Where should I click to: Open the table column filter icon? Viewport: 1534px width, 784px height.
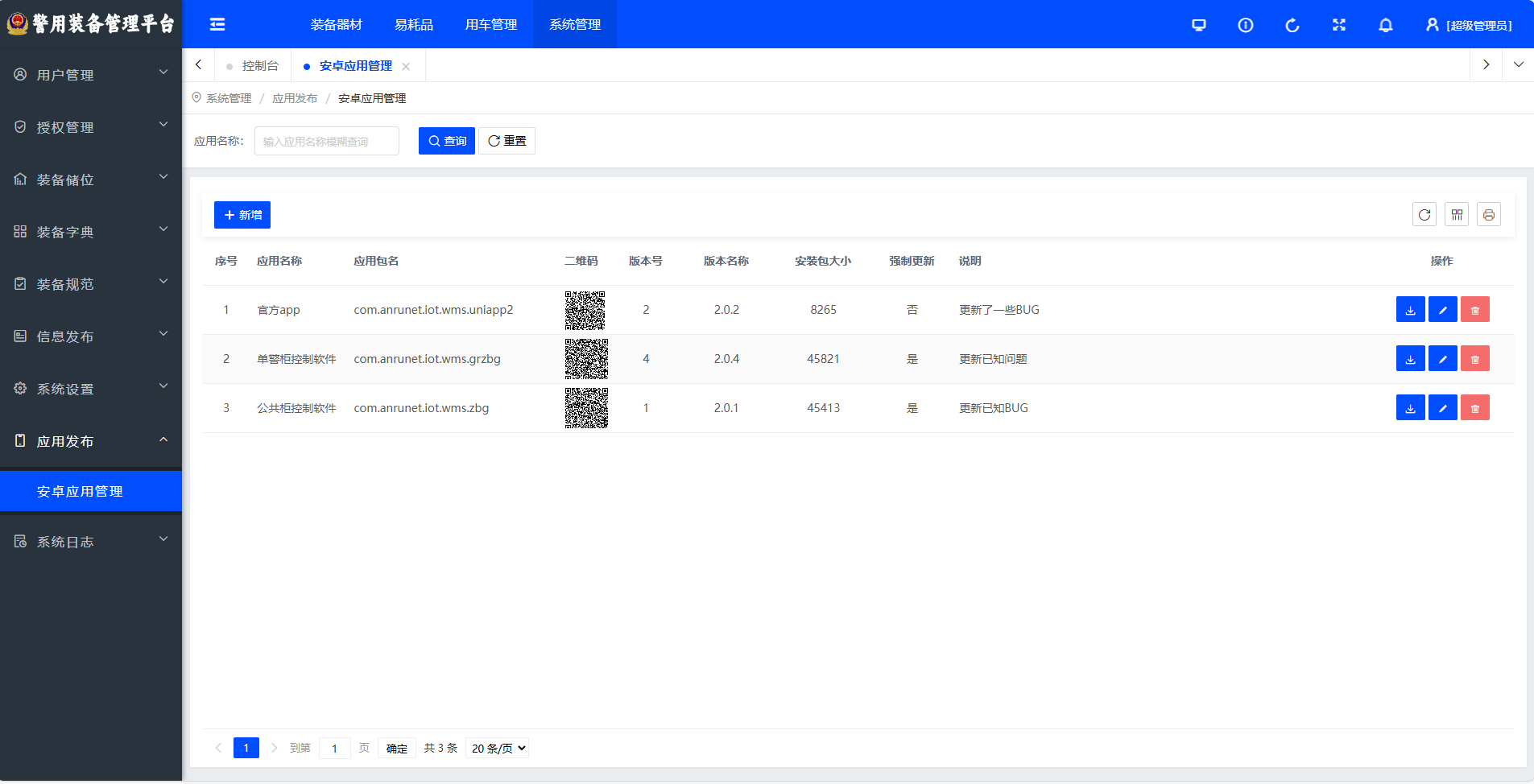pos(1456,215)
